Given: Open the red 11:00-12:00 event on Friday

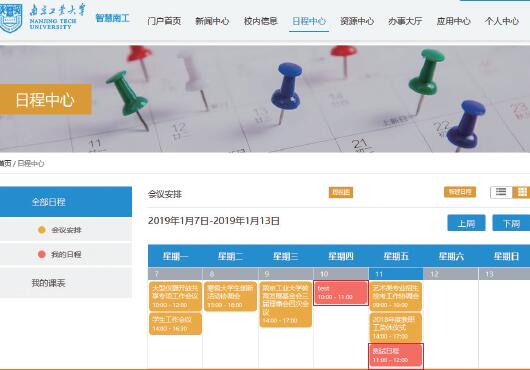Looking at the screenshot, I should coord(396,356).
